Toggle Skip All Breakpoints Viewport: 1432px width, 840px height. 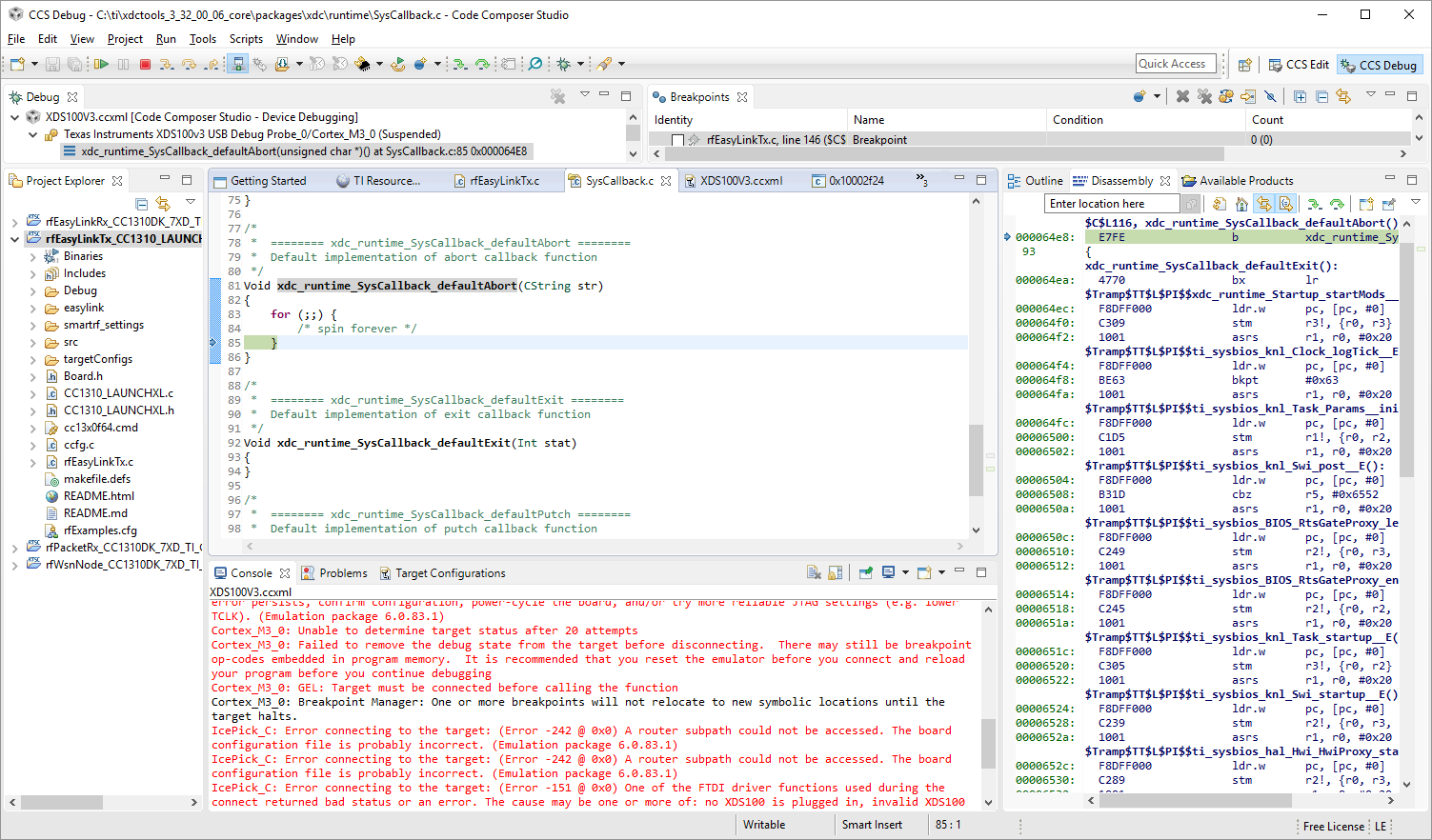pyautogui.click(x=1270, y=95)
